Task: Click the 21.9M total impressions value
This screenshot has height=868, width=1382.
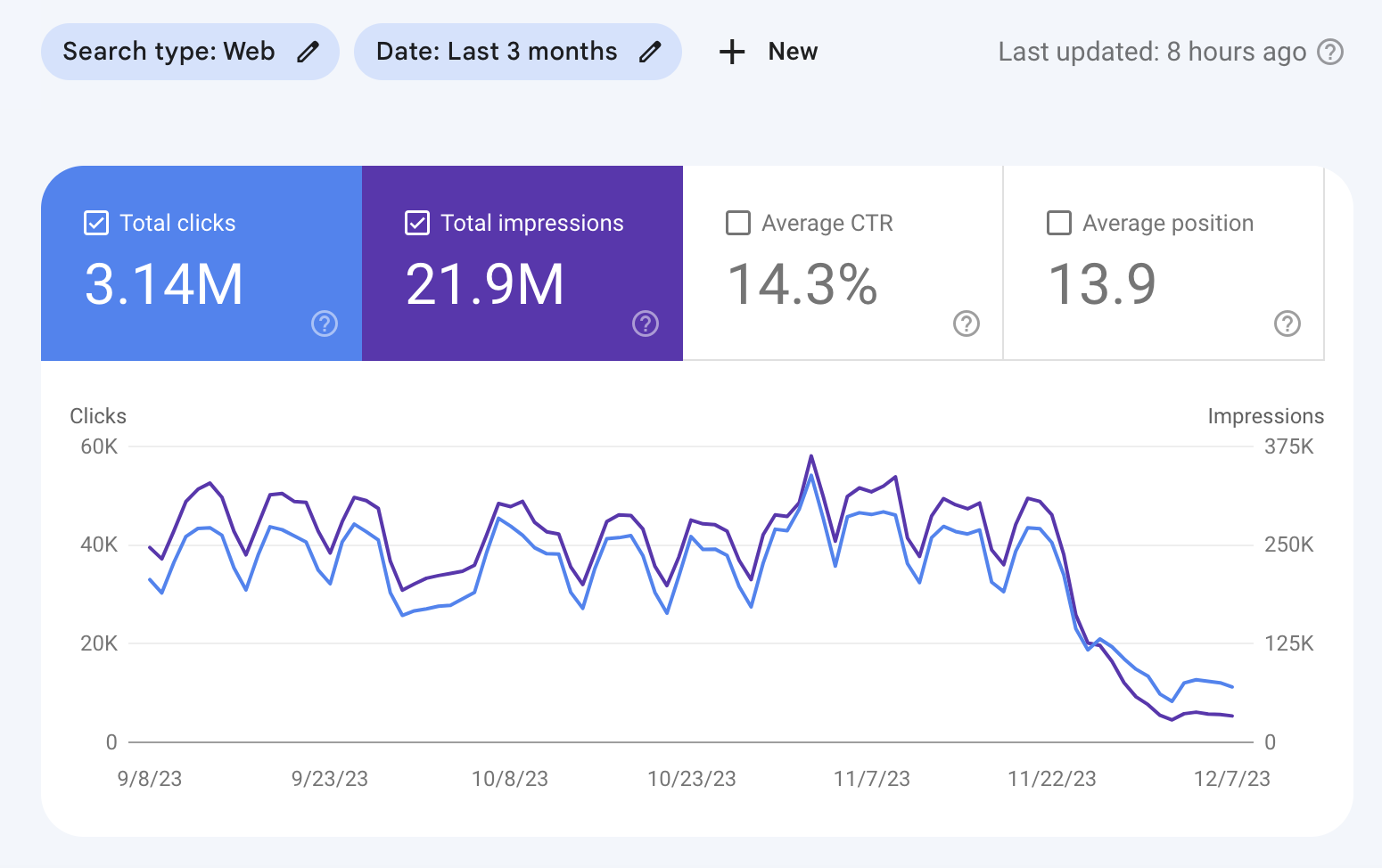Action: 485,285
